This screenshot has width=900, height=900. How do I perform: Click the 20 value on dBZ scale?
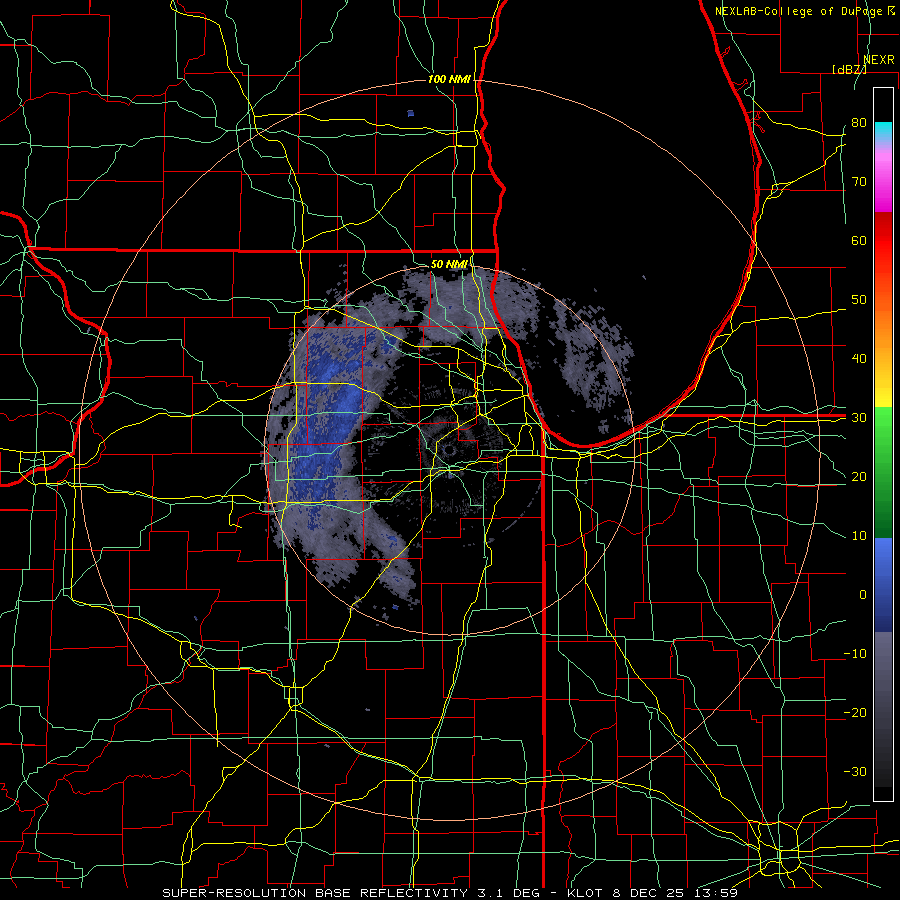(859, 477)
